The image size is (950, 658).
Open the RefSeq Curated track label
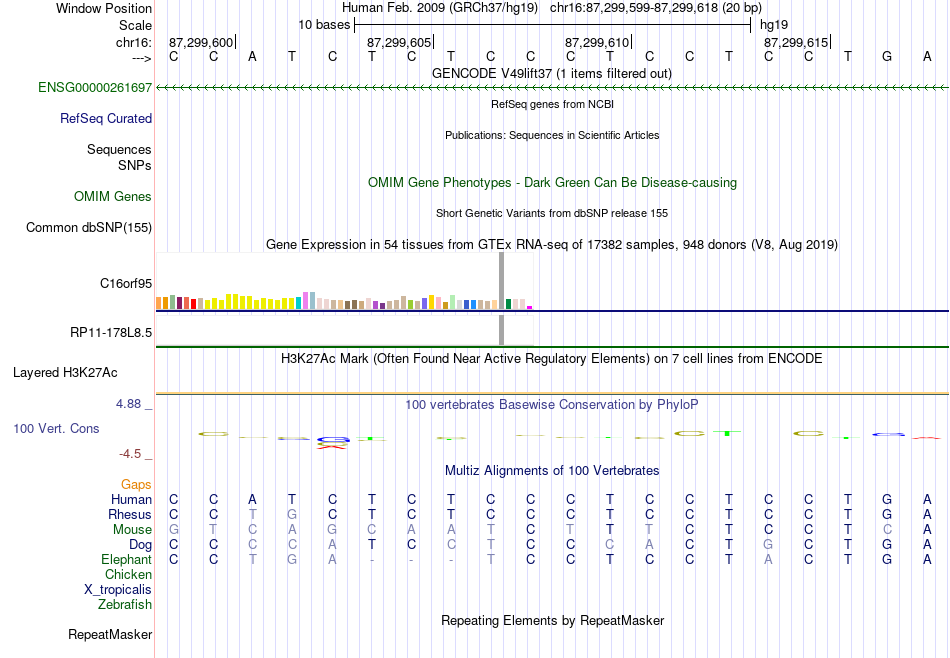tap(106, 118)
